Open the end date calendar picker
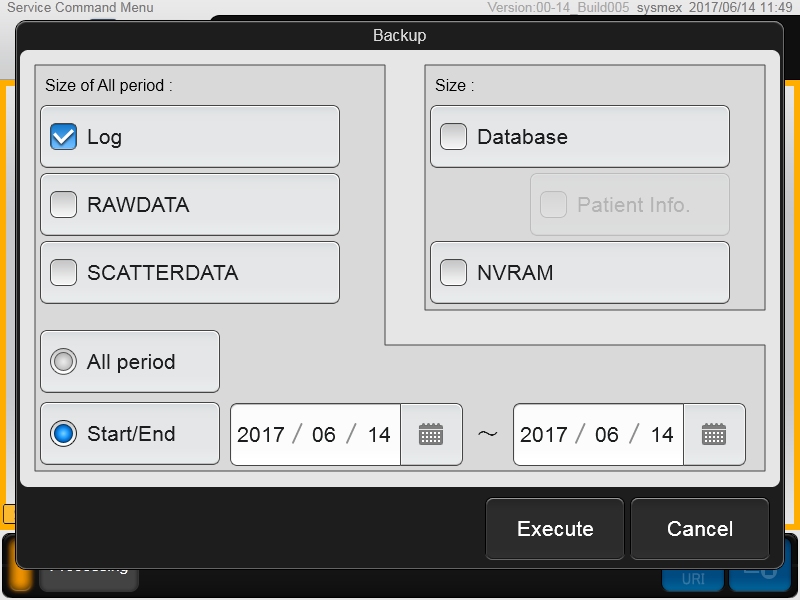The width and height of the screenshot is (800, 600). (714, 434)
